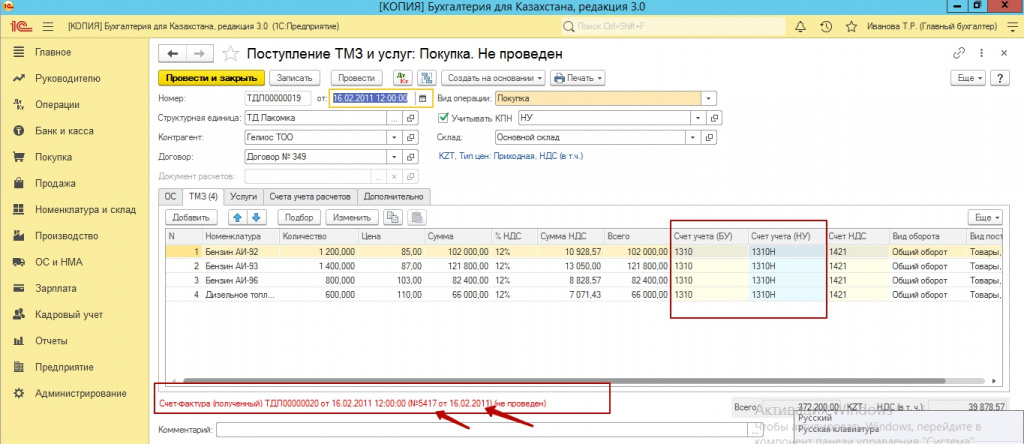Open the KZT, Тип цен price settings link

point(513,157)
